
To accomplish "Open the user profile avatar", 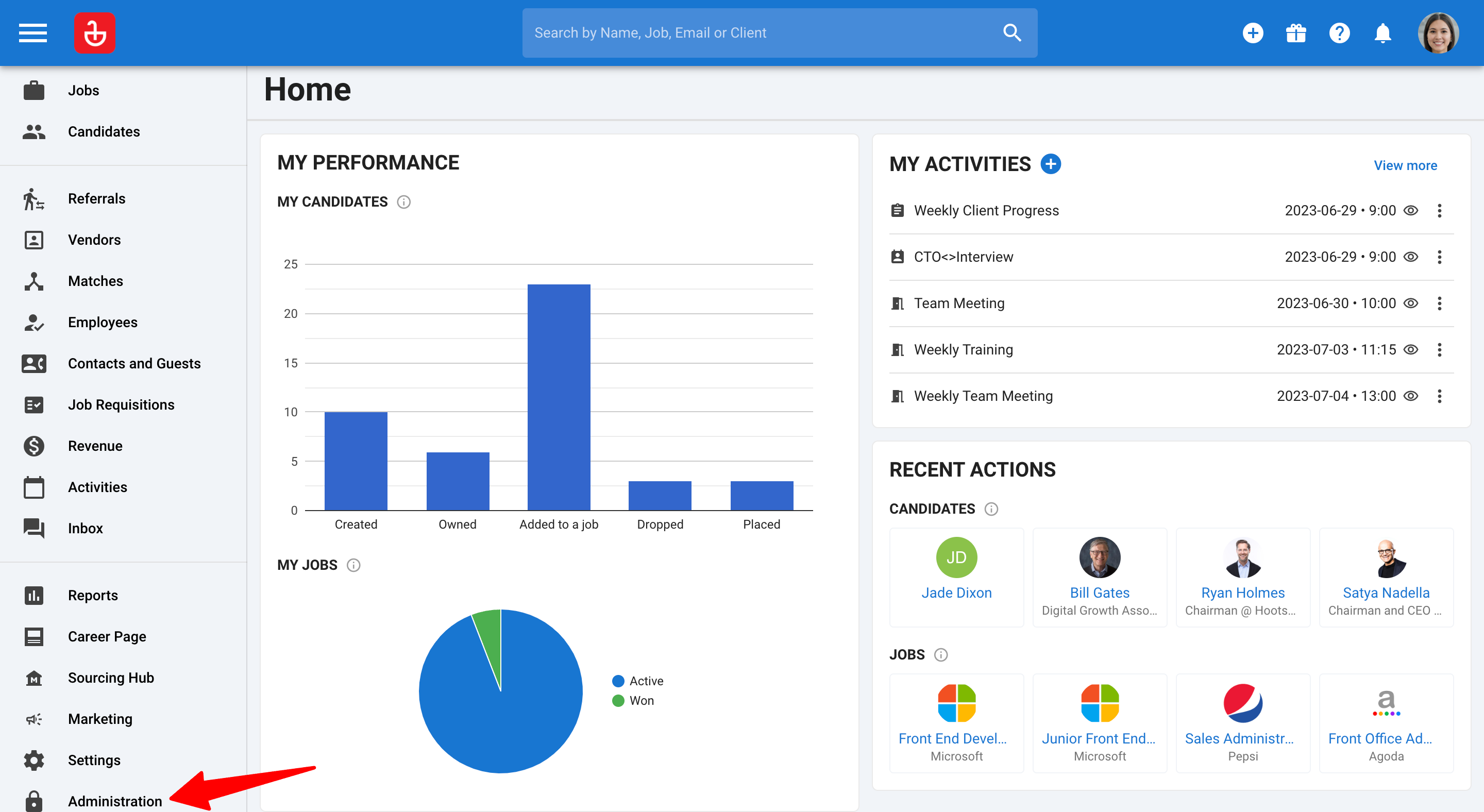I will pos(1438,33).
